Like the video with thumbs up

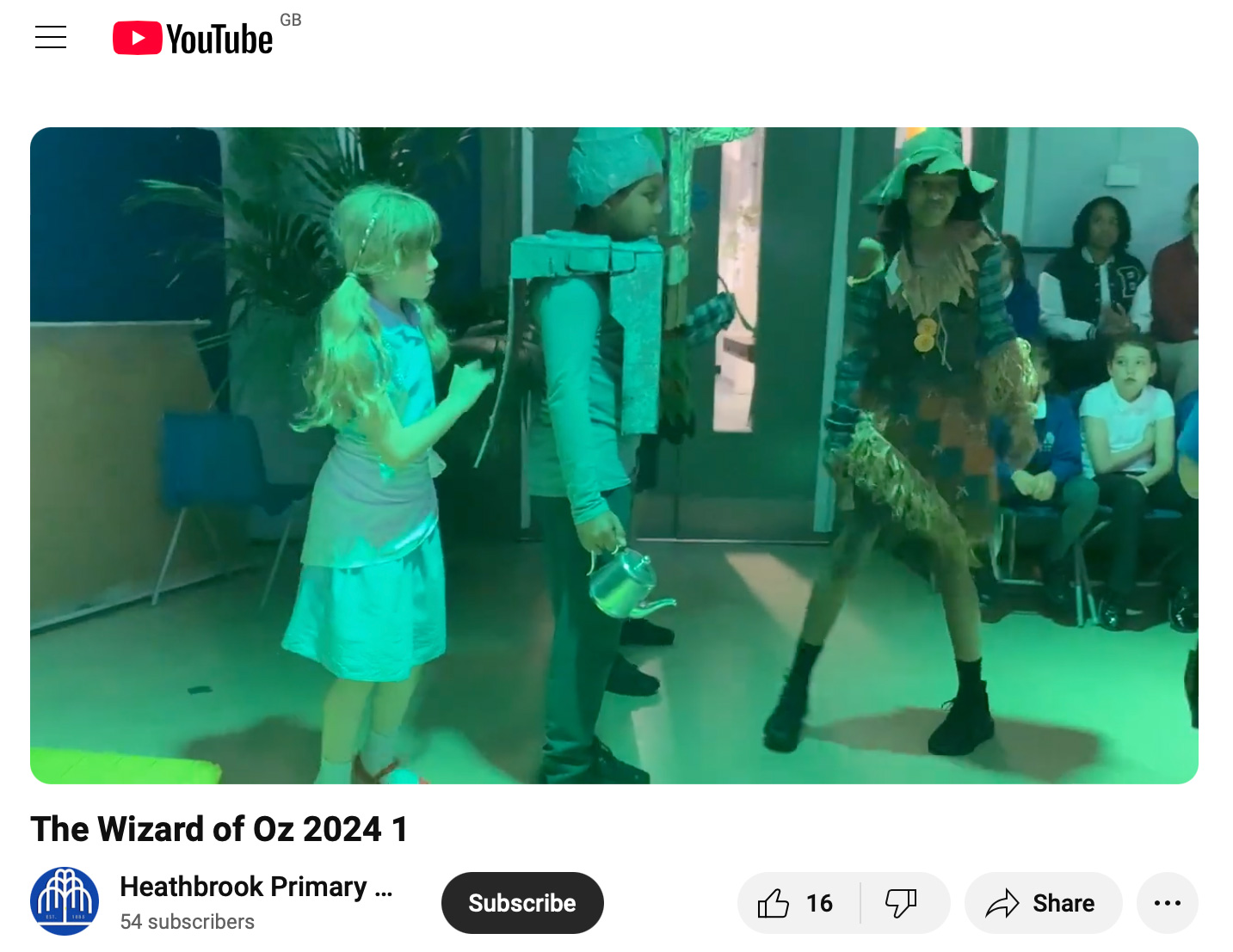pos(774,903)
